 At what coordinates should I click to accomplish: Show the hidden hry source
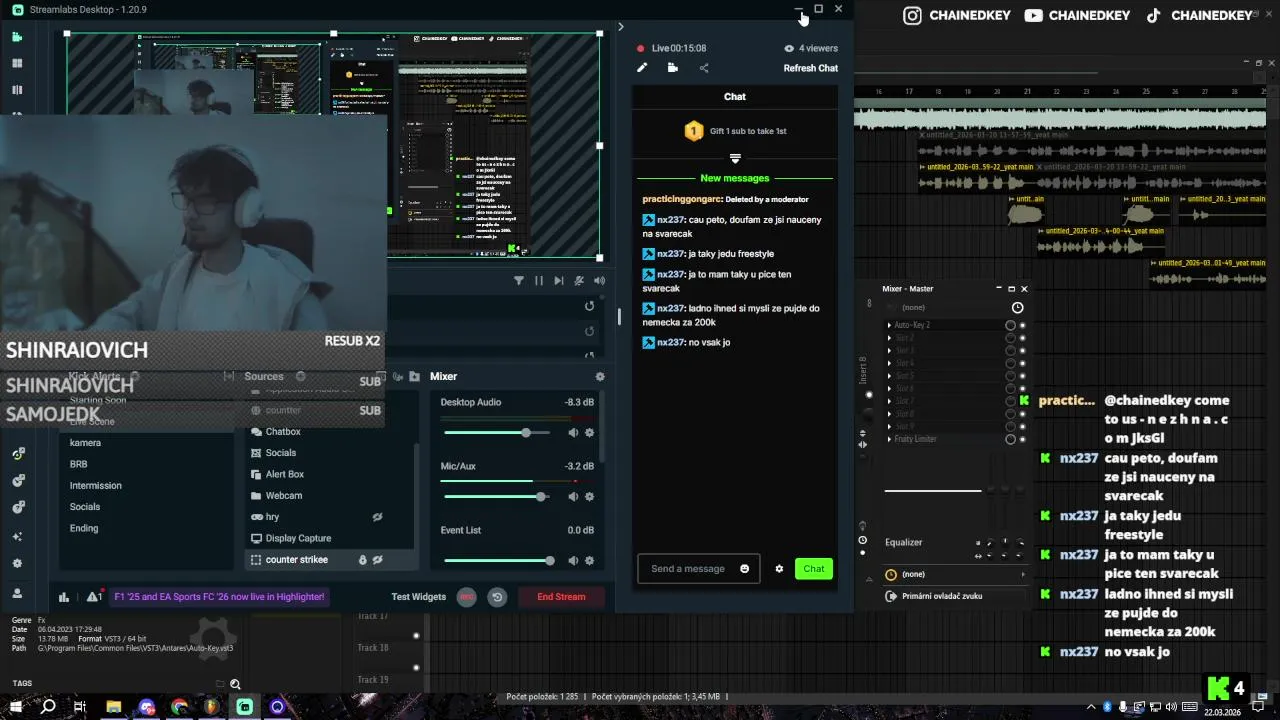tap(378, 517)
